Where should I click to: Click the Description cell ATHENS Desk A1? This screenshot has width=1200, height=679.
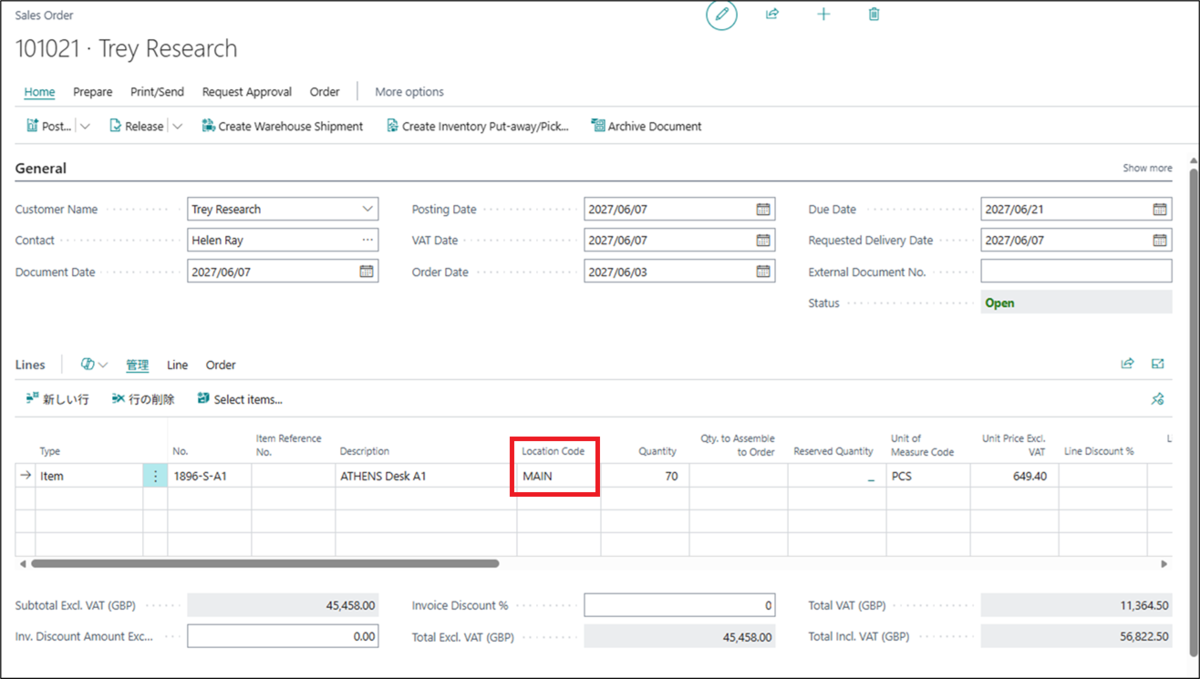[426, 476]
